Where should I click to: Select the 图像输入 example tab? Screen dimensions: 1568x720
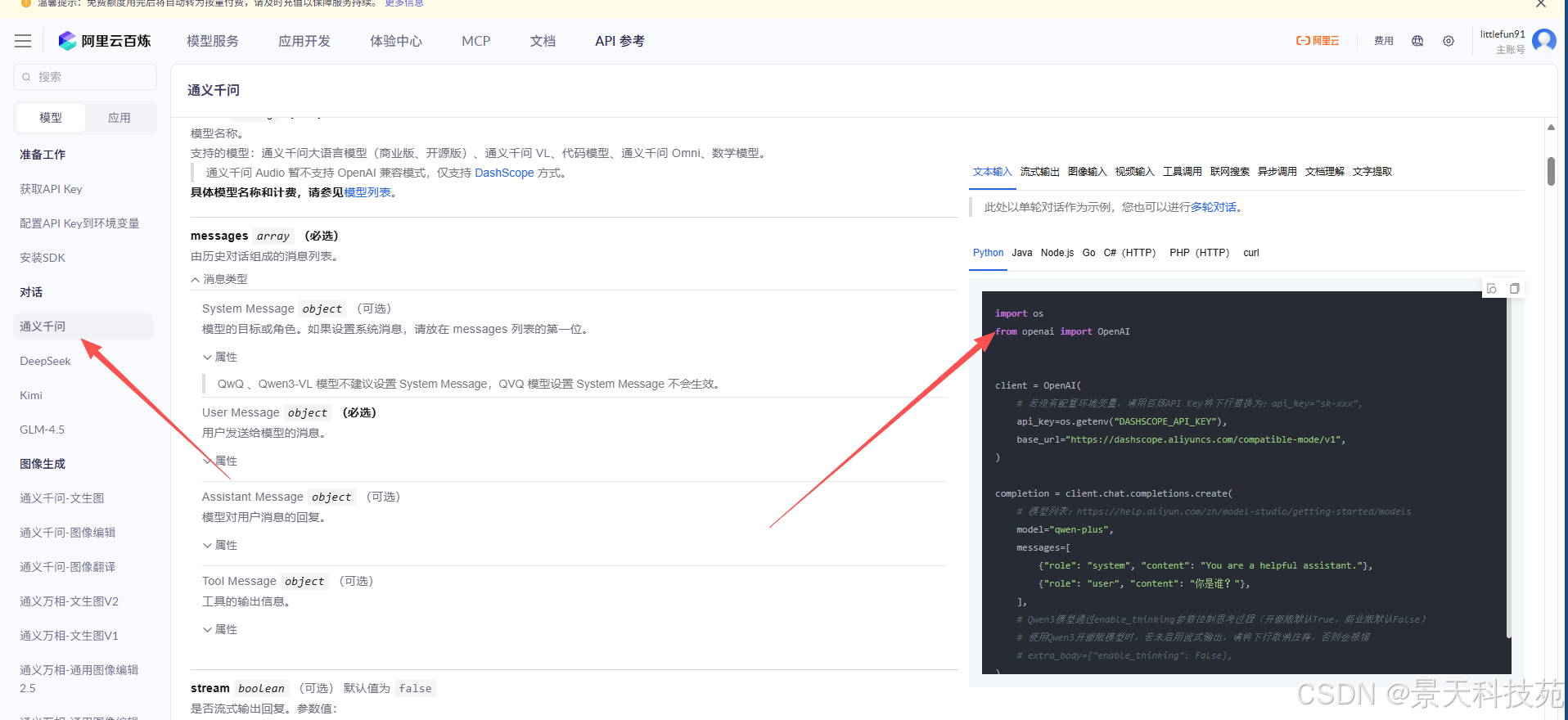pos(1088,172)
